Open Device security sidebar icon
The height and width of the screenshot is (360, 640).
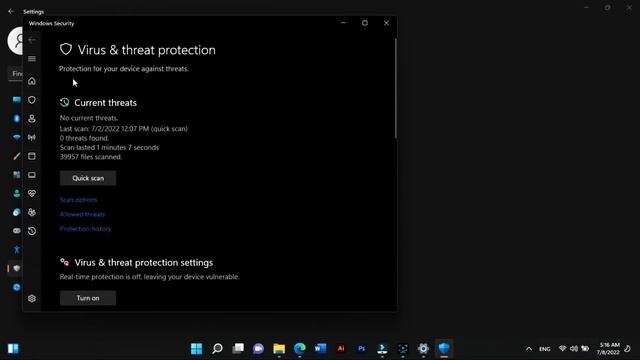pos(32,175)
